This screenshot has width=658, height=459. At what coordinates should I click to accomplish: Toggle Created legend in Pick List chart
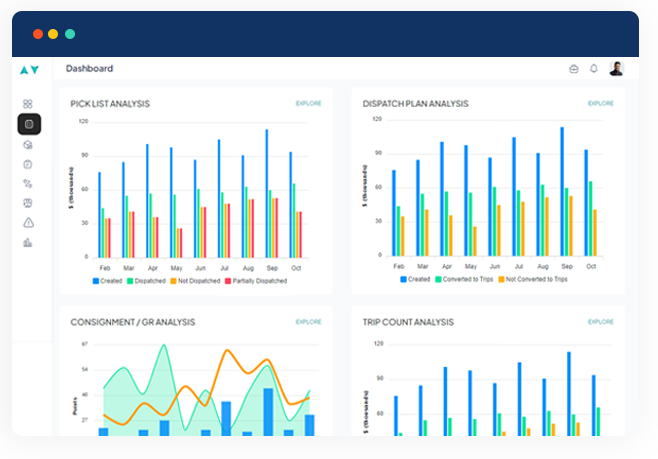click(x=107, y=281)
